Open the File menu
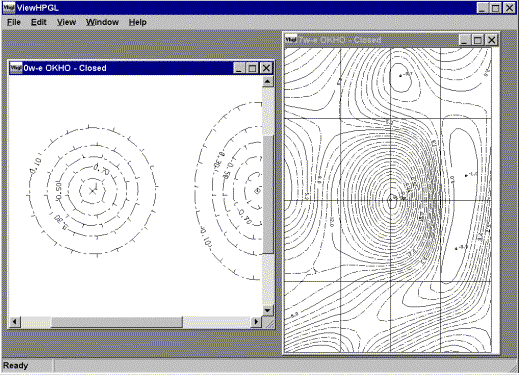 tap(14, 22)
